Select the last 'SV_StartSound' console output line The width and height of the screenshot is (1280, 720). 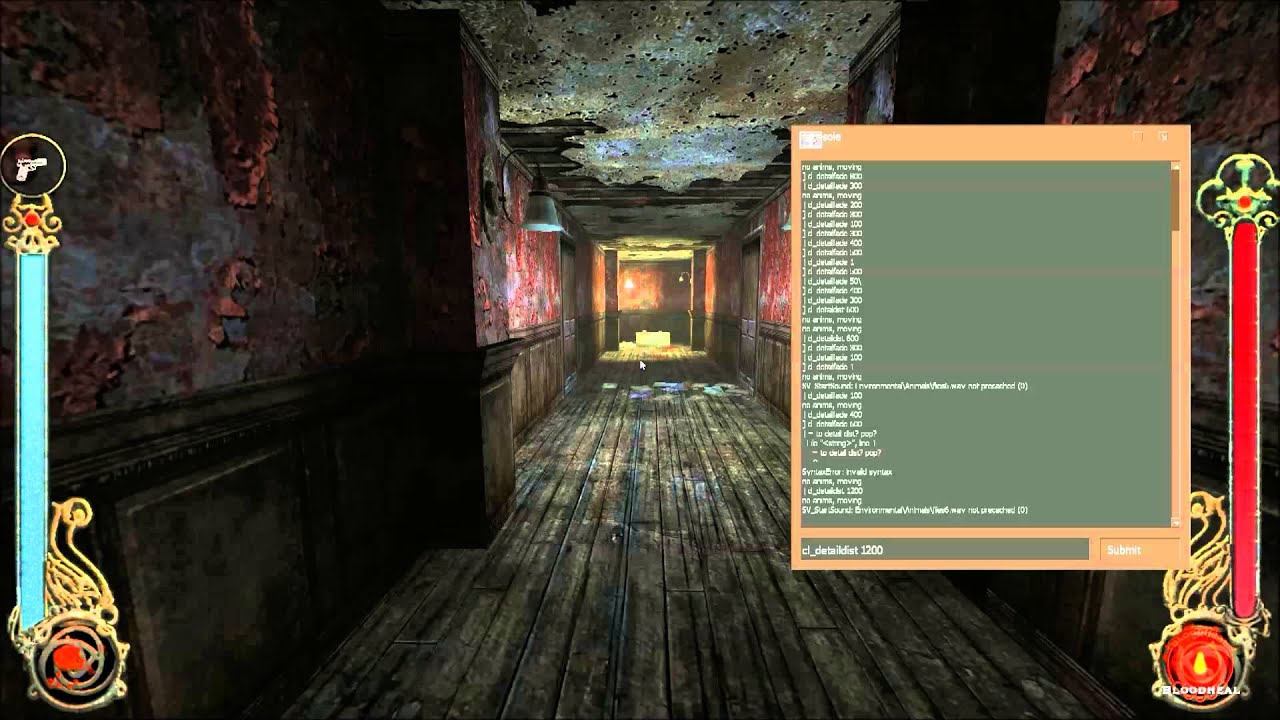click(x=915, y=510)
